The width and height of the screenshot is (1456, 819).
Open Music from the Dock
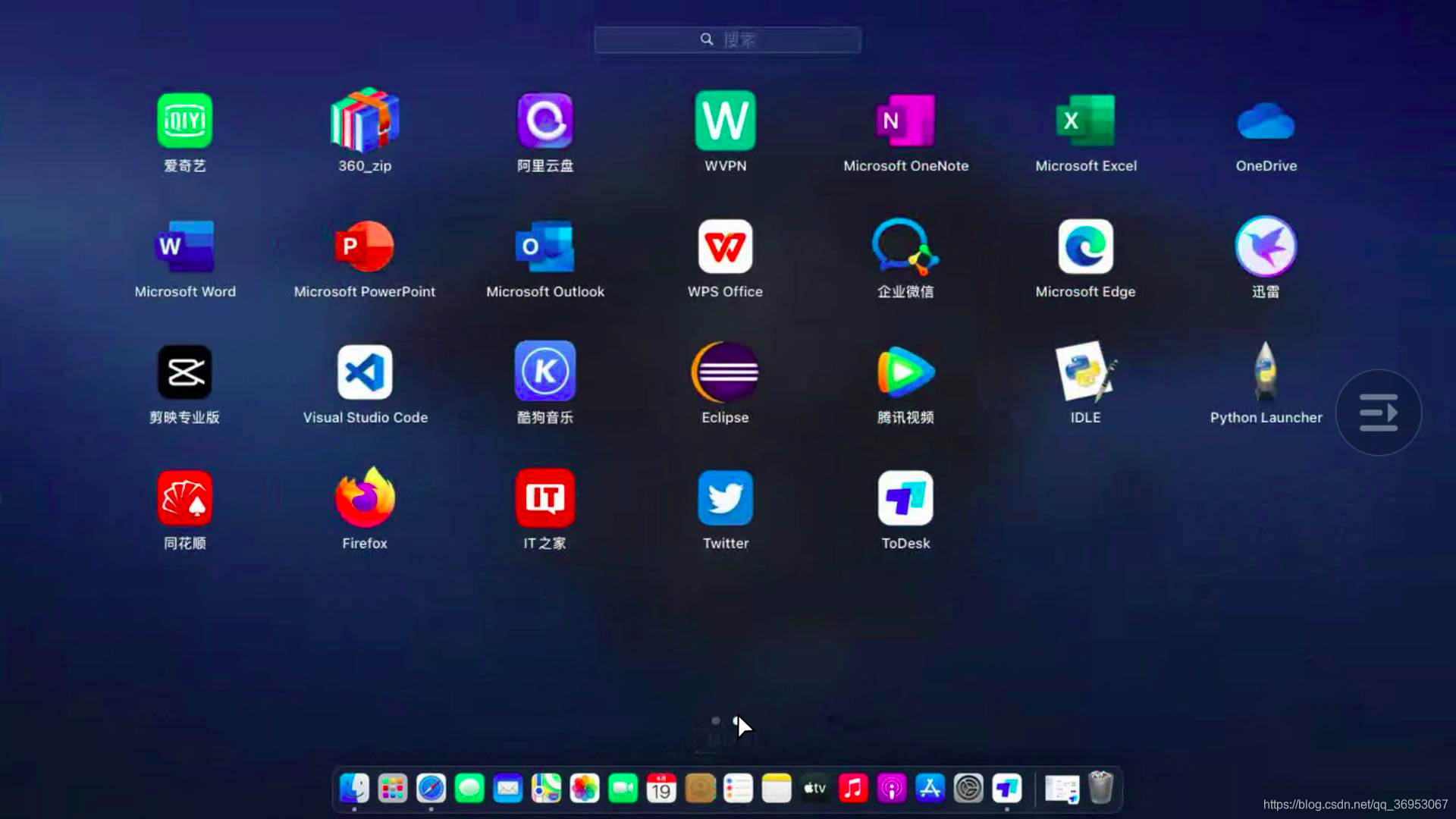coord(853,789)
